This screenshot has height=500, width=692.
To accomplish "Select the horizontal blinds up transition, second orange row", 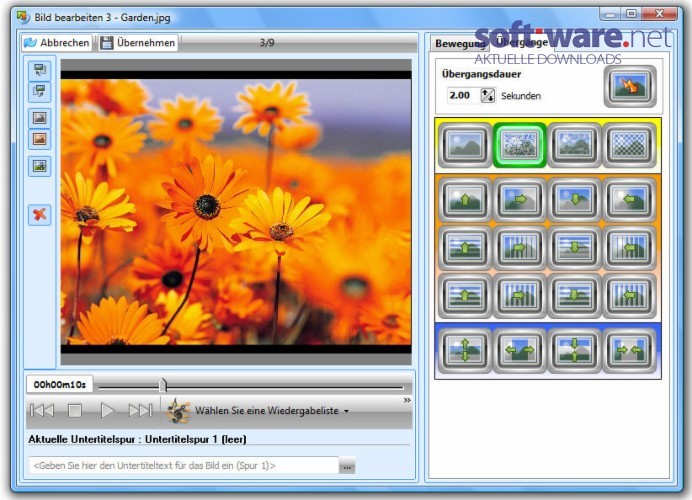I will [x=465, y=248].
